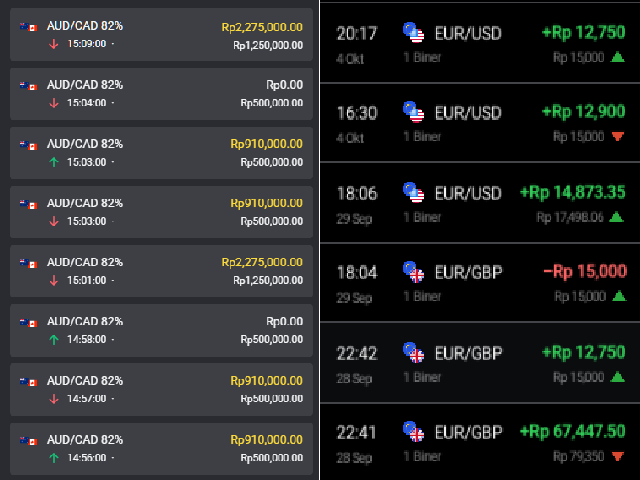Viewport: 640px width, 480px height.
Task: Click the EUR/GBP flag icon in the 18:04 trade
Action: point(412,272)
